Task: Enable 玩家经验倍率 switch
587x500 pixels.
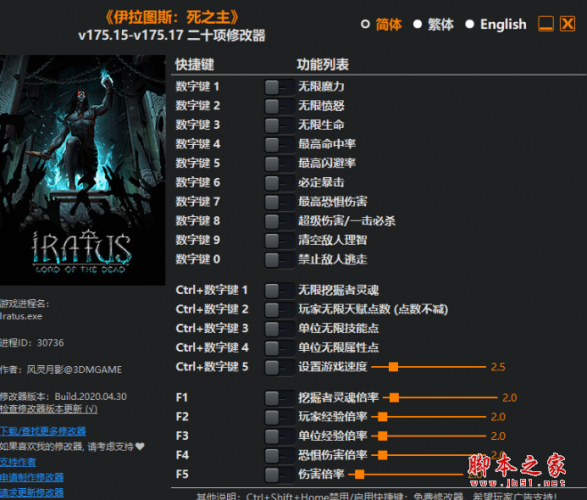Action: click(x=279, y=417)
